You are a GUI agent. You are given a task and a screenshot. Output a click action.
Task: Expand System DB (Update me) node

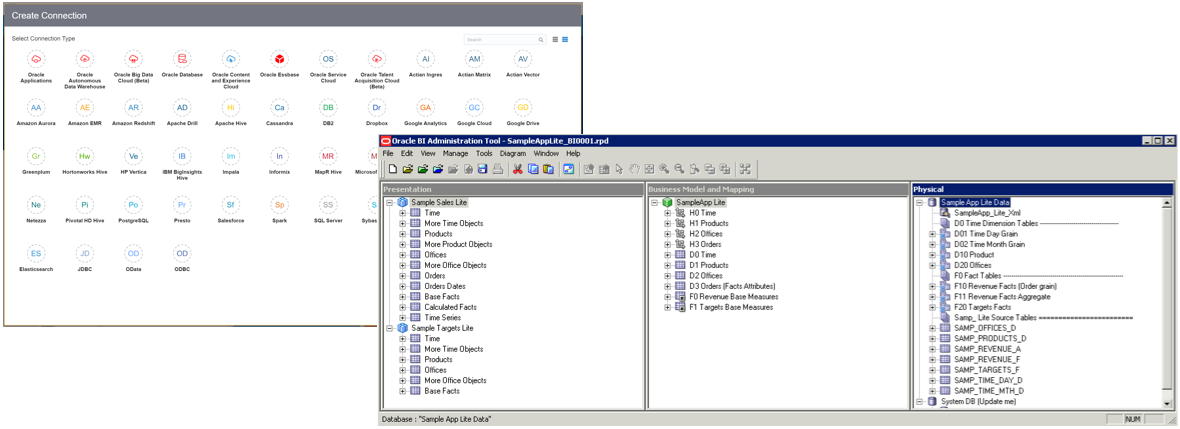[x=920, y=402]
